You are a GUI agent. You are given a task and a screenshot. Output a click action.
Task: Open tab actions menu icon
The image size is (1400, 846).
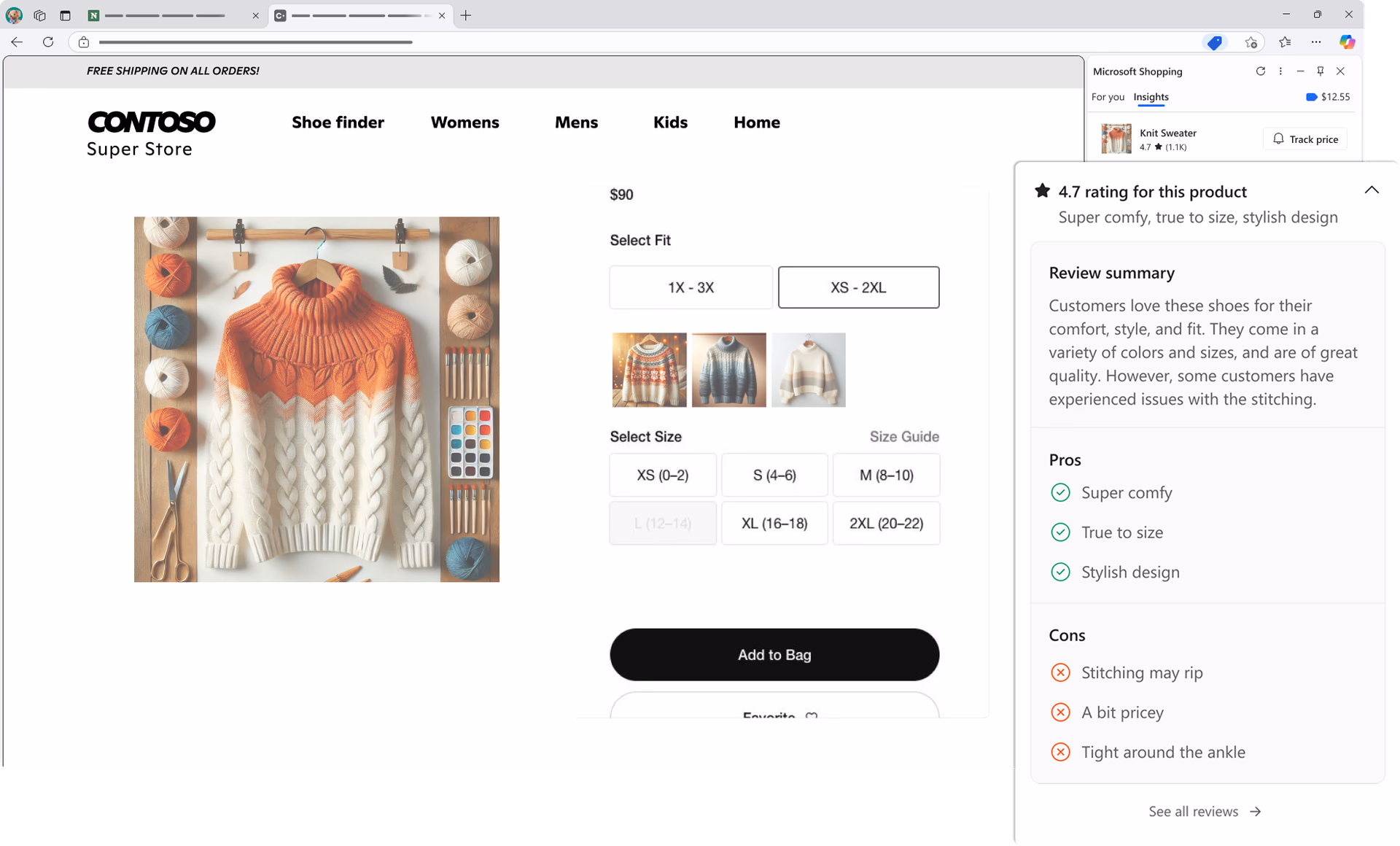[x=65, y=15]
